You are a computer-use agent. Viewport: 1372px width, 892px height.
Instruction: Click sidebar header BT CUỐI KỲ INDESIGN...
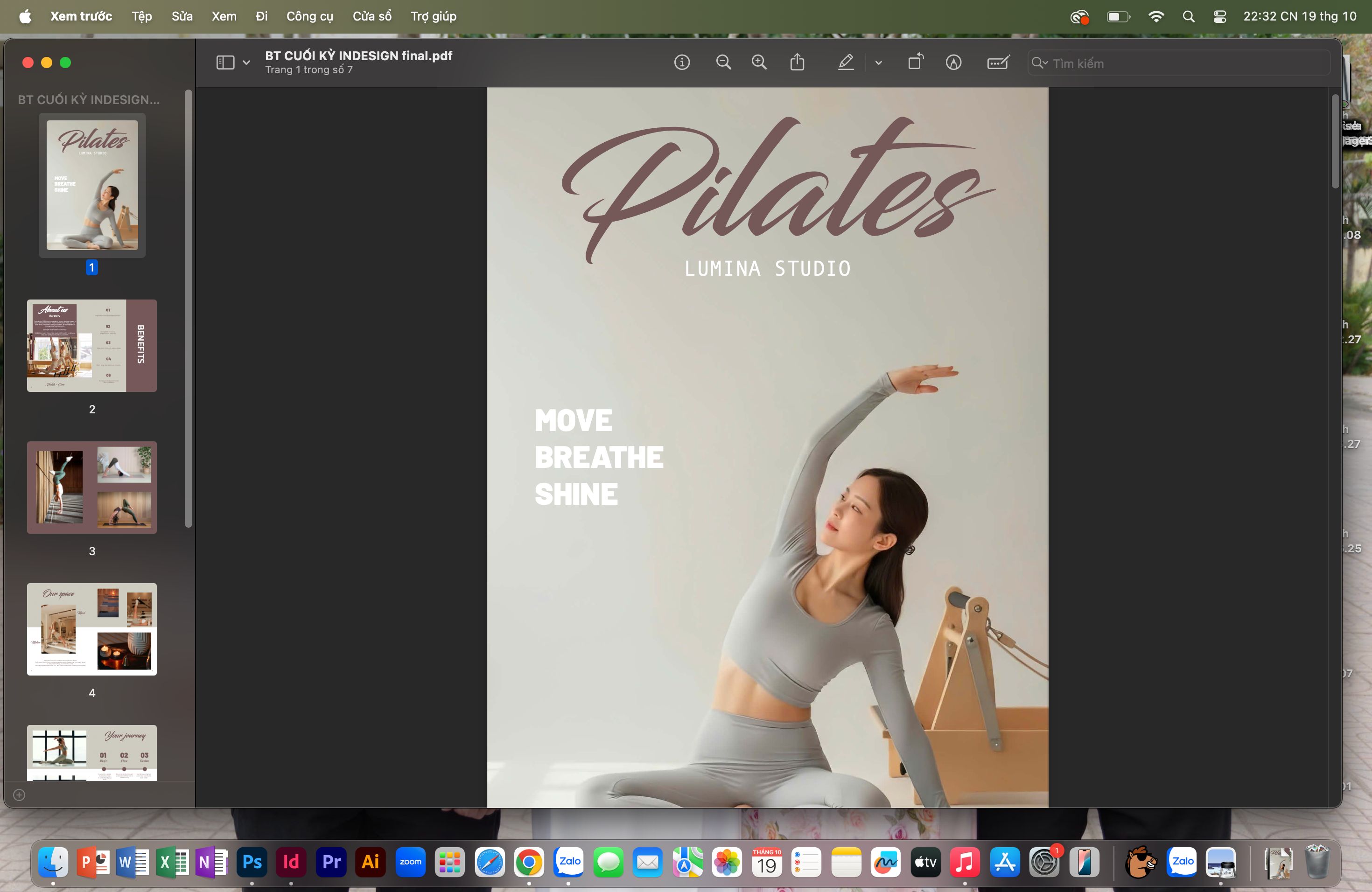click(89, 100)
